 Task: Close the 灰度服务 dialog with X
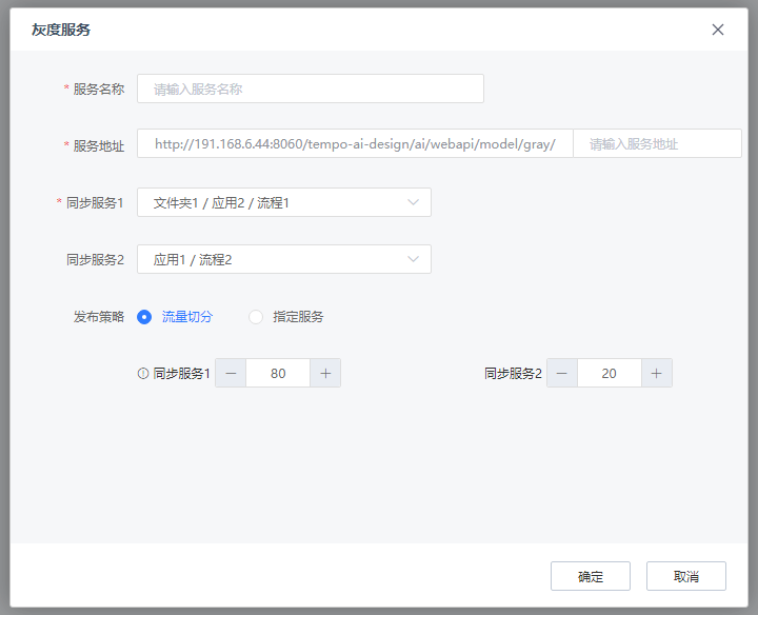pos(717,30)
